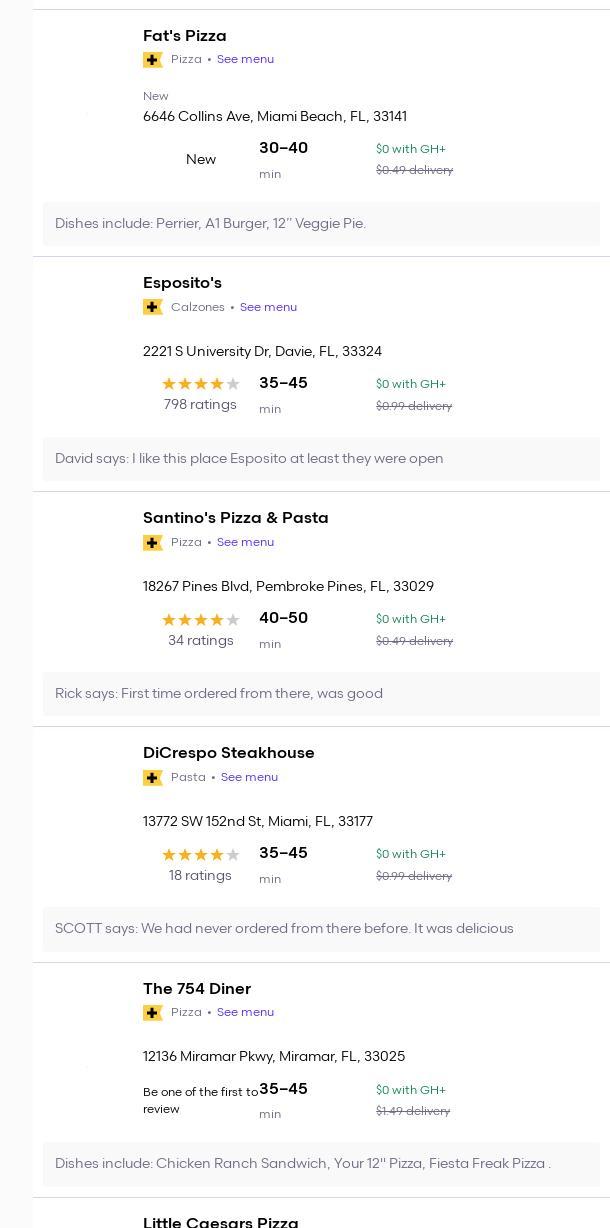Open DiCrespo Steakhouse's See menu link

click(x=249, y=777)
